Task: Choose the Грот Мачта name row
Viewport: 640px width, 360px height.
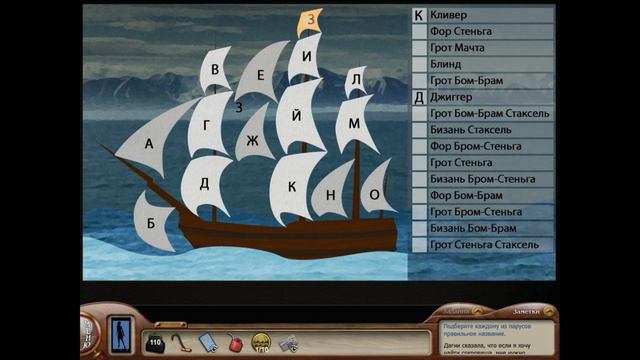Action: 491,48
